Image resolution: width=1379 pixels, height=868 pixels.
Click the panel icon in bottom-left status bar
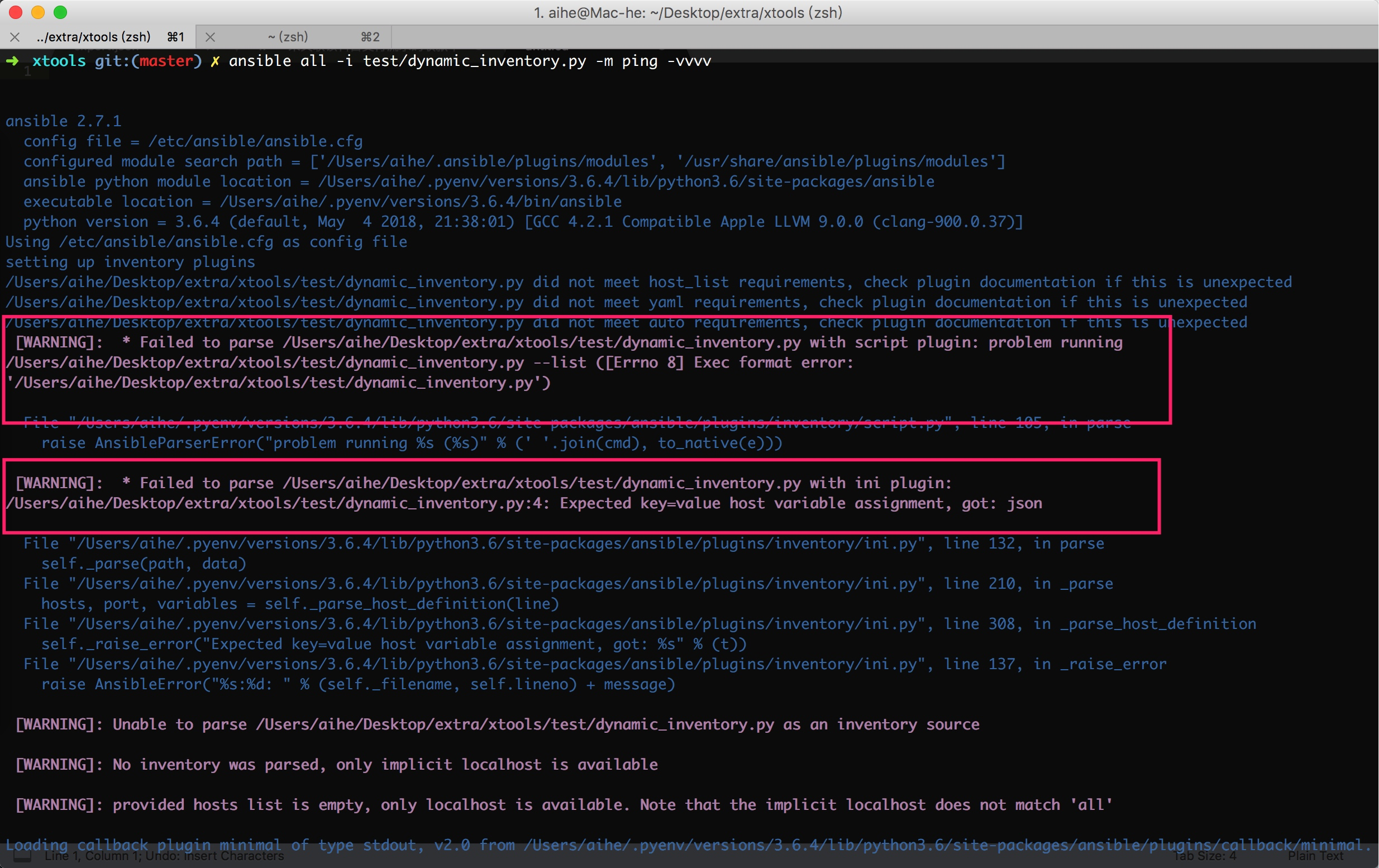pyautogui.click(x=22, y=856)
